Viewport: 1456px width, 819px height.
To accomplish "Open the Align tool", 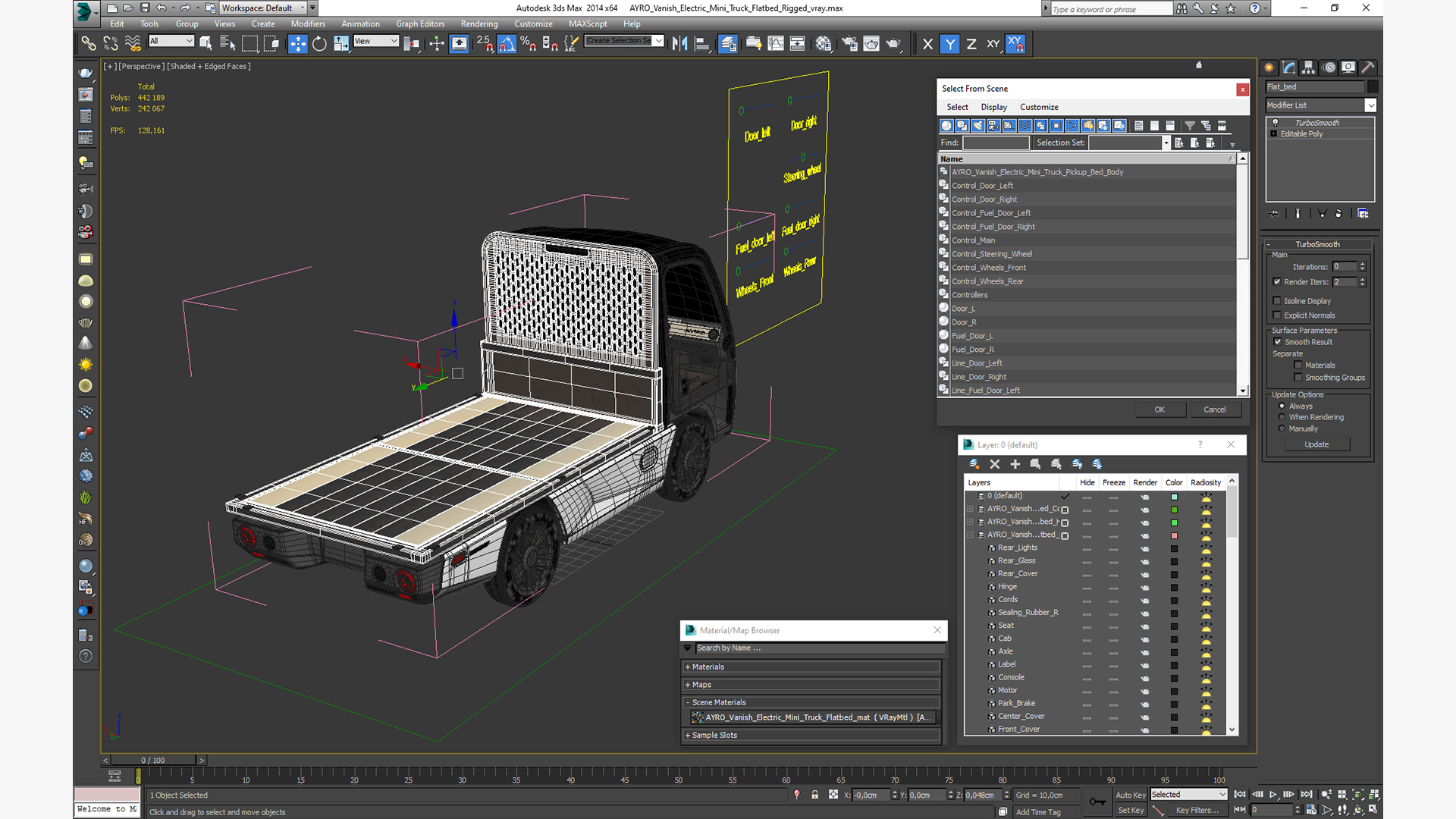I will (702, 43).
